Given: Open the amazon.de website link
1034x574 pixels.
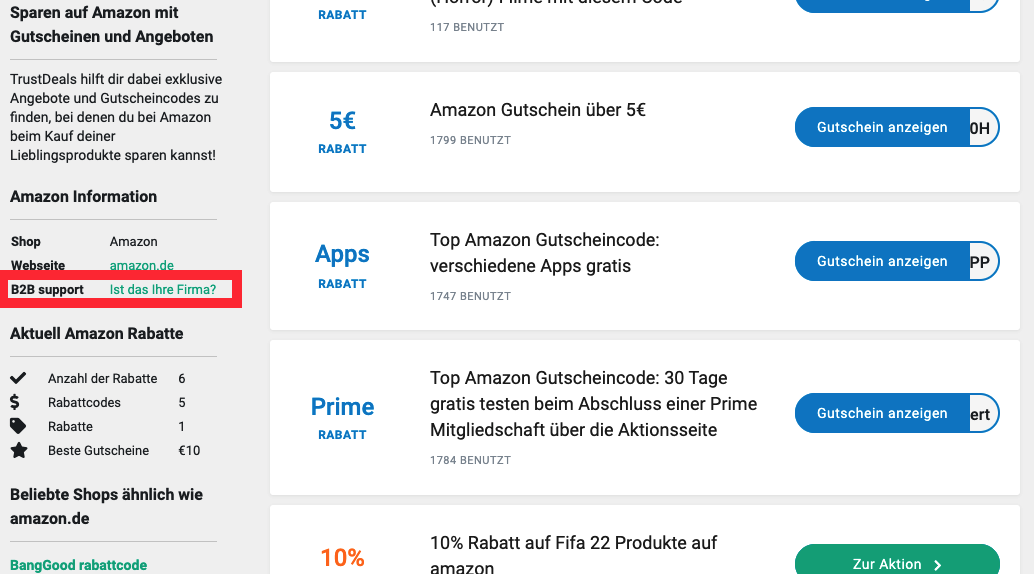Looking at the screenshot, I should (x=142, y=266).
